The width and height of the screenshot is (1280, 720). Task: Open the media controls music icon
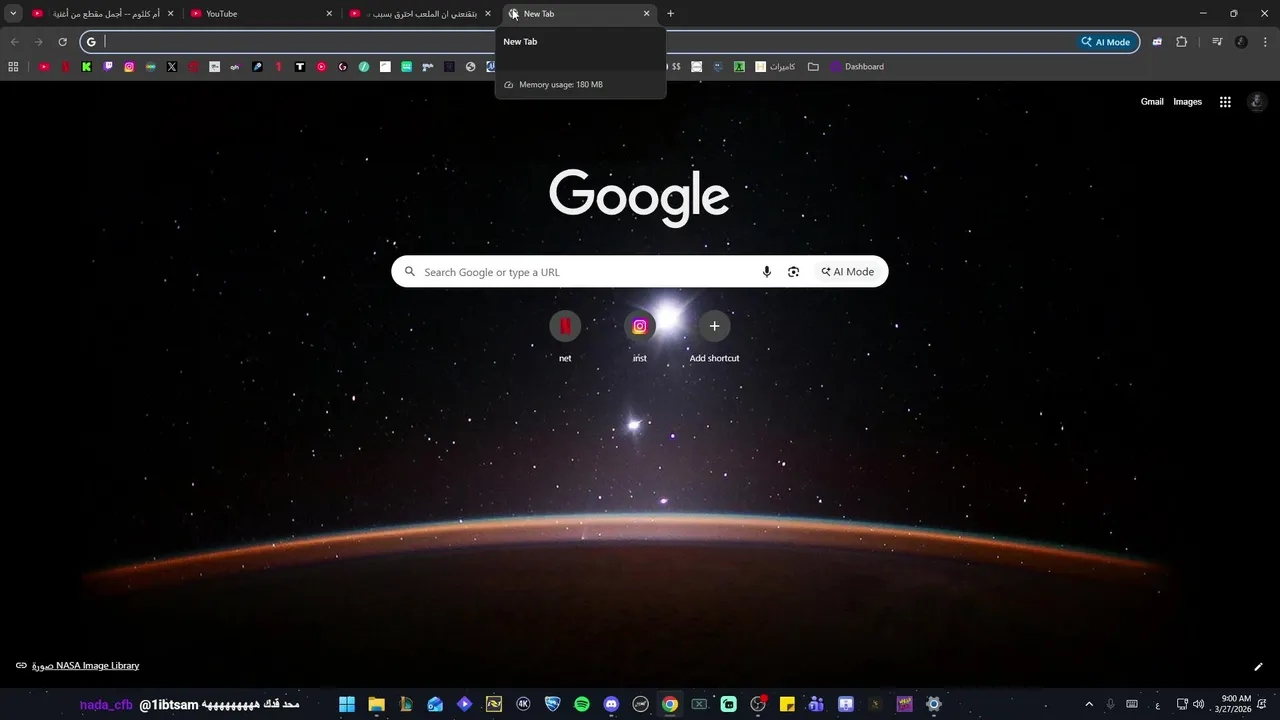pyautogui.click(x=1217, y=42)
